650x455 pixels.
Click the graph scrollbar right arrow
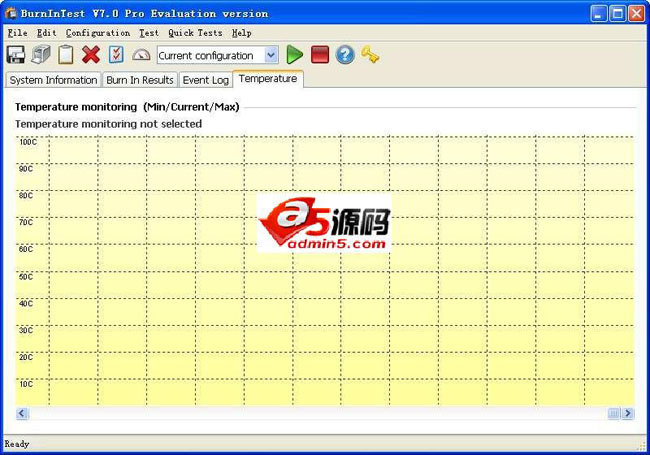pos(628,413)
